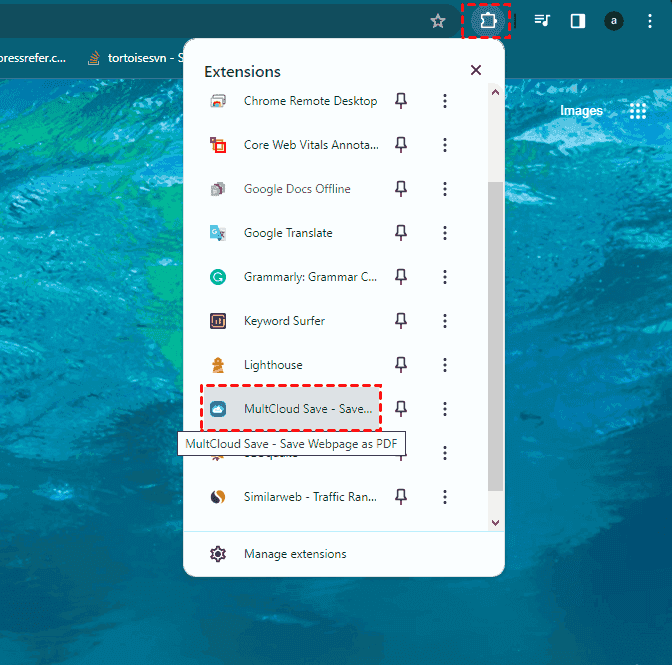Click the Lighthouse tower icon
This screenshot has height=665, width=672.
tap(218, 365)
